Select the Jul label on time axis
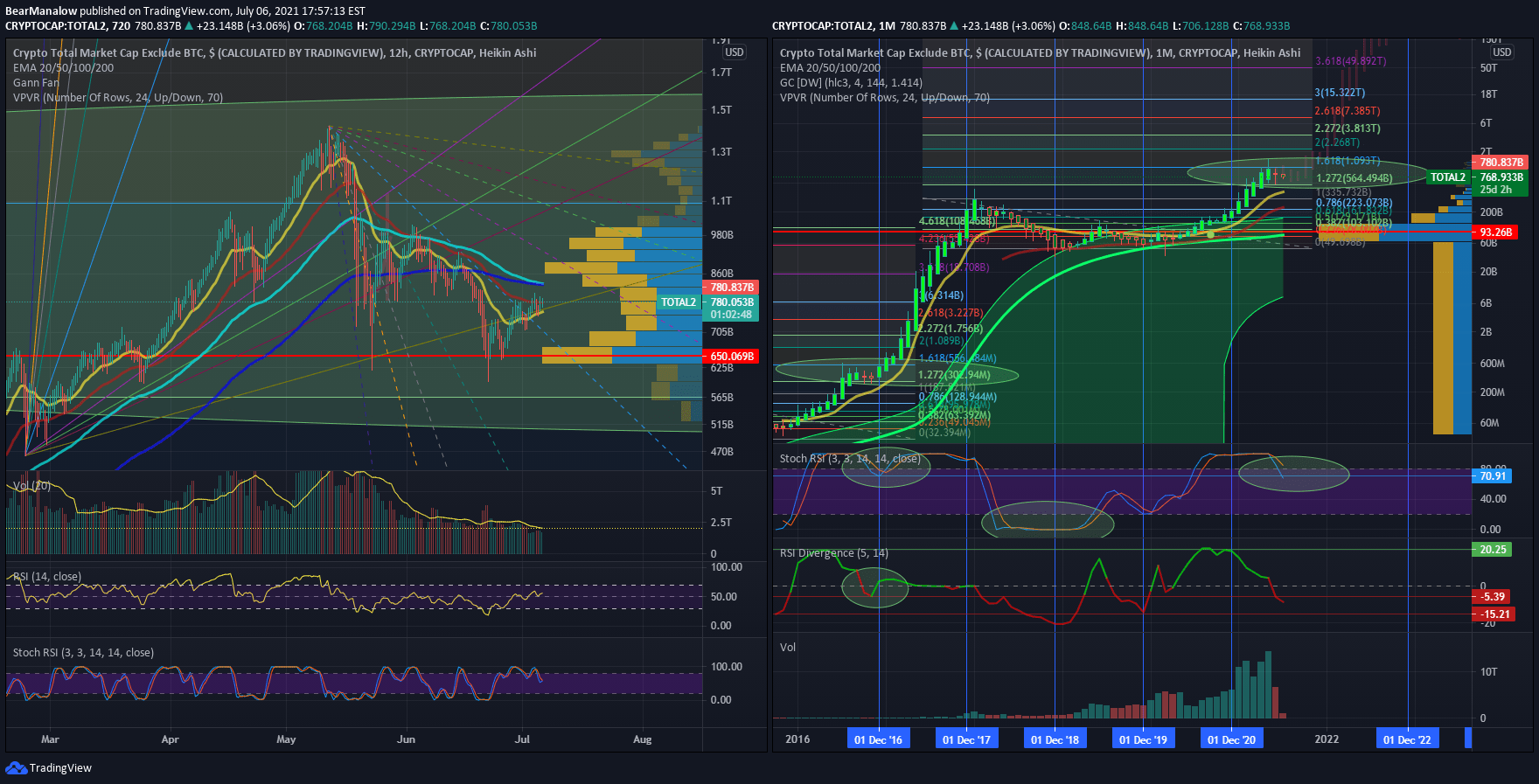This screenshot has width=1539, height=784. 522,739
